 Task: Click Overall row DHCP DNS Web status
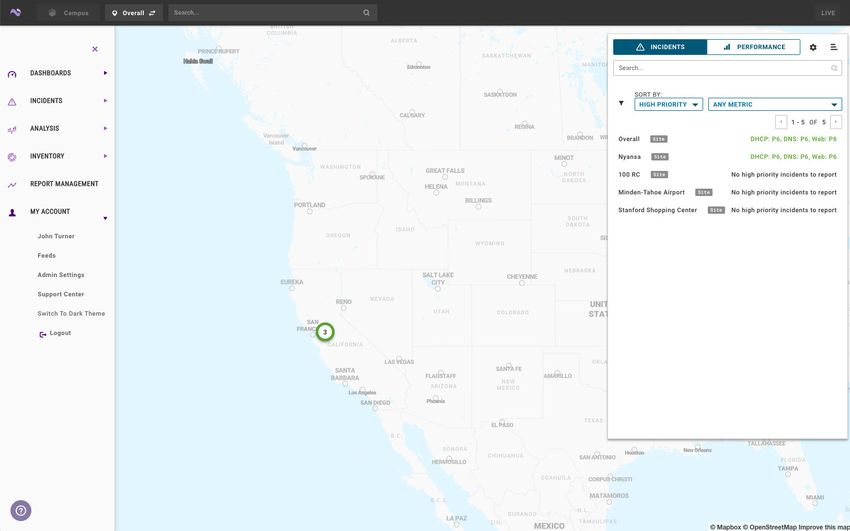[x=793, y=139]
